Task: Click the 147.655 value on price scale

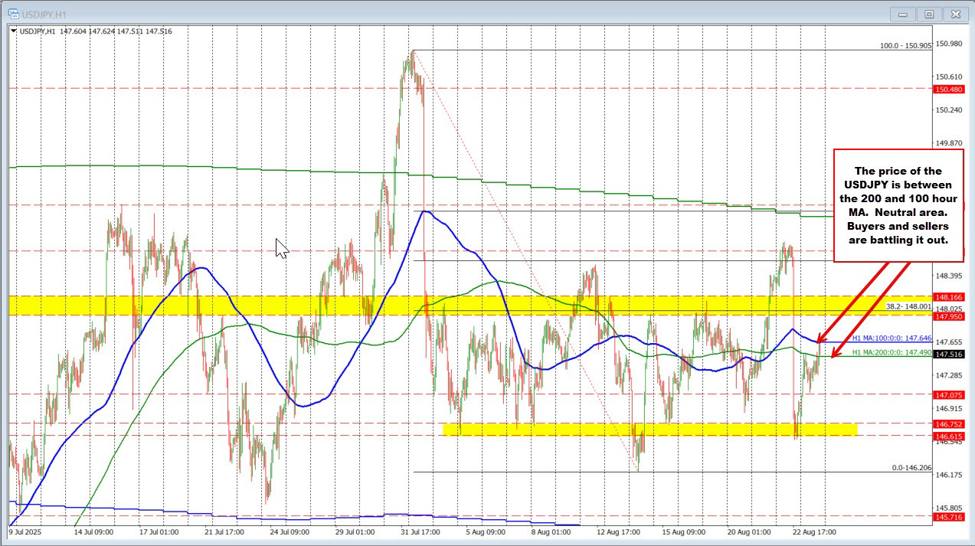Action: coord(949,342)
